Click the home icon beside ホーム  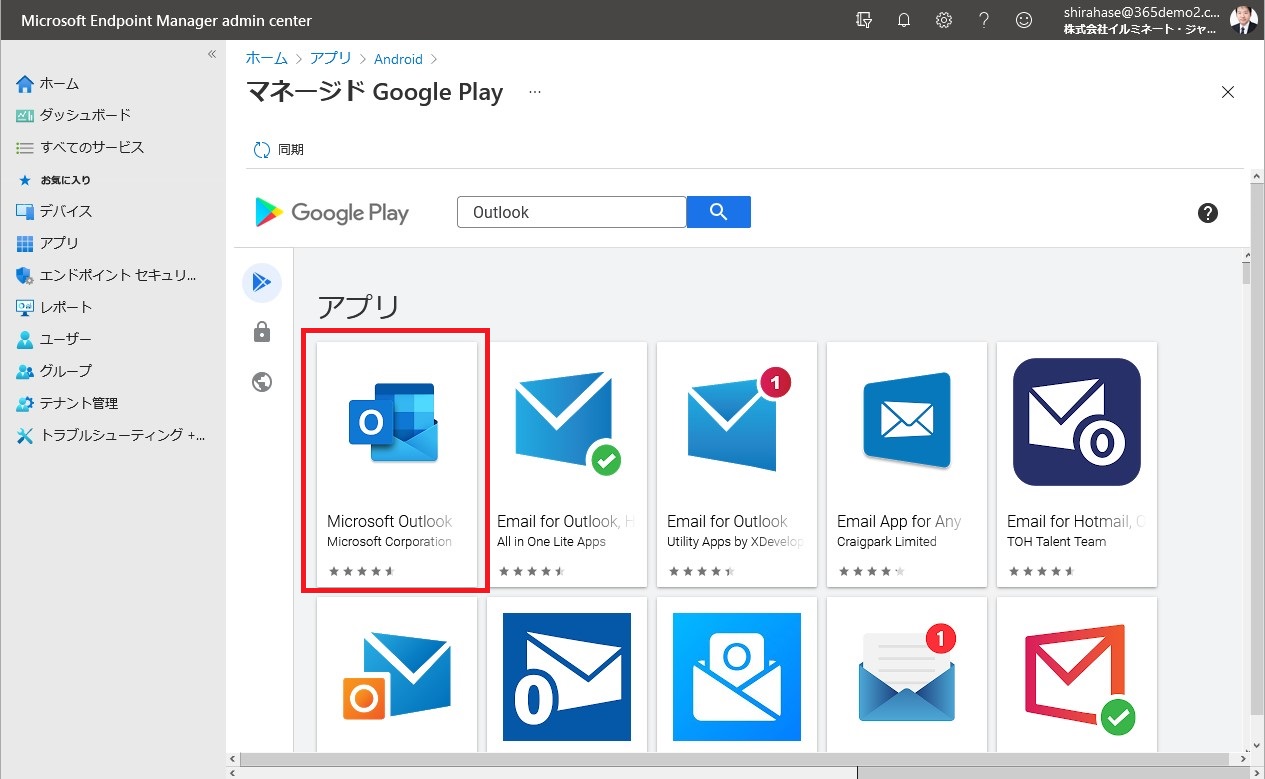tap(25, 83)
